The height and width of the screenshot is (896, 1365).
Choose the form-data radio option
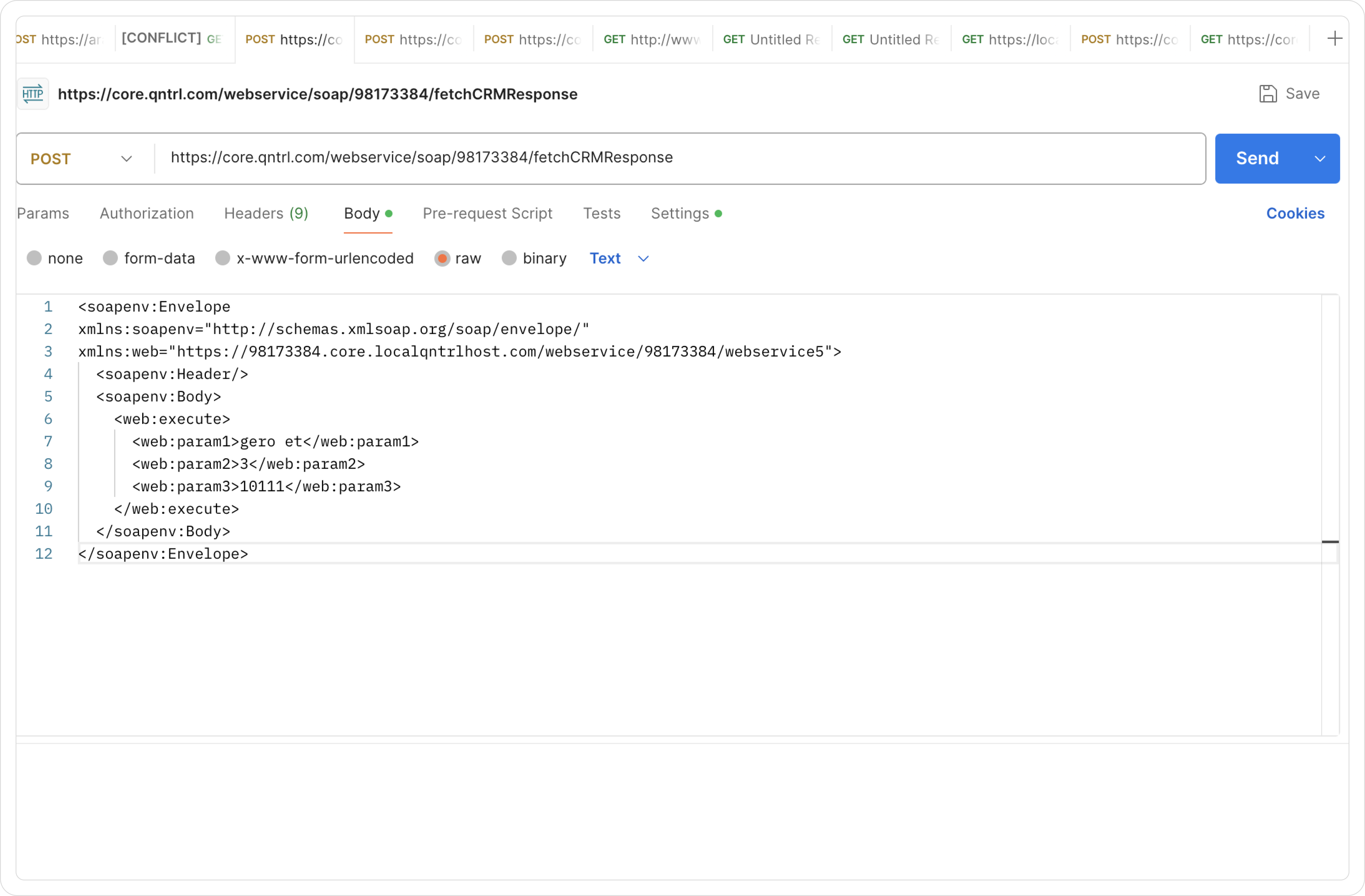click(110, 259)
